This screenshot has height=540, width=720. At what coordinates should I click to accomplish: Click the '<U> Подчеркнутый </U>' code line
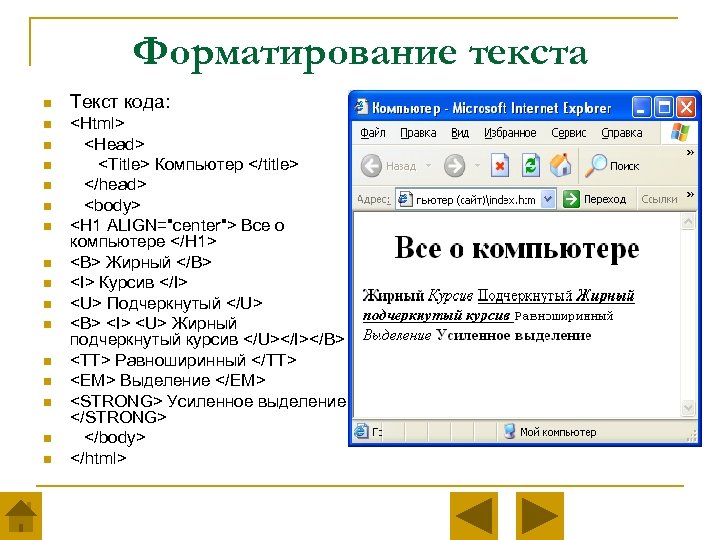[x=166, y=304]
